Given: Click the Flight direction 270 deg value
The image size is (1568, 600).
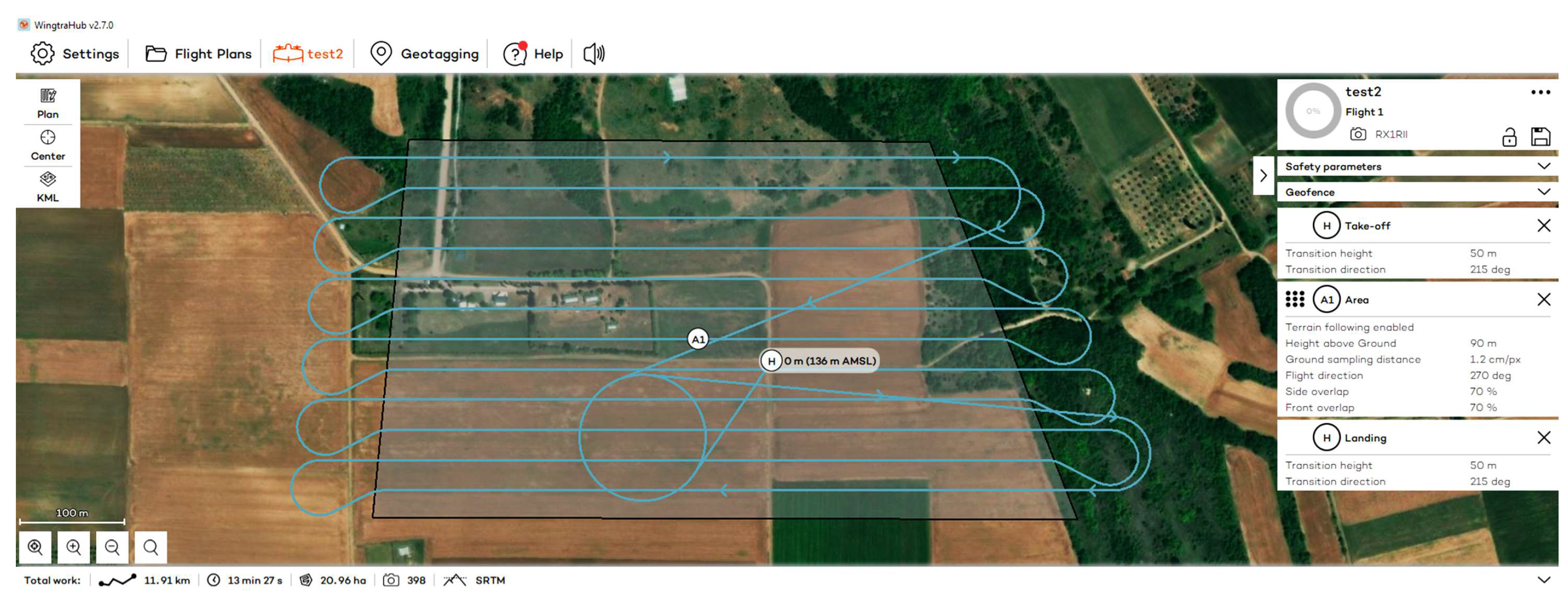Looking at the screenshot, I should pos(1490,376).
